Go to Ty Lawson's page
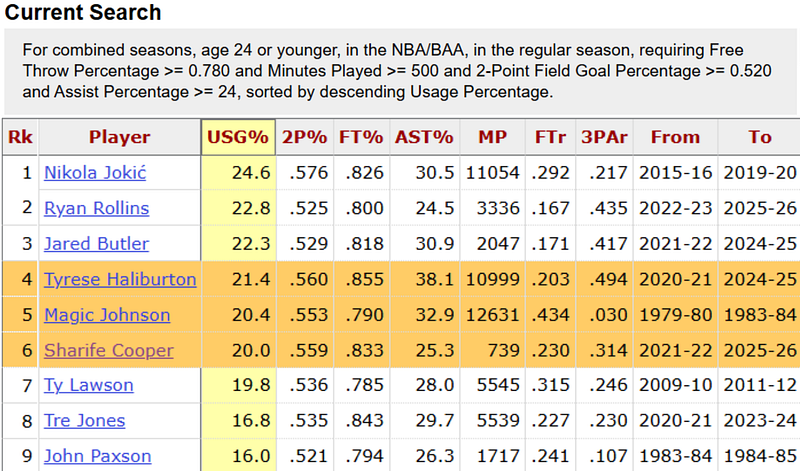Image resolution: width=800 pixels, height=471 pixels. click(89, 385)
